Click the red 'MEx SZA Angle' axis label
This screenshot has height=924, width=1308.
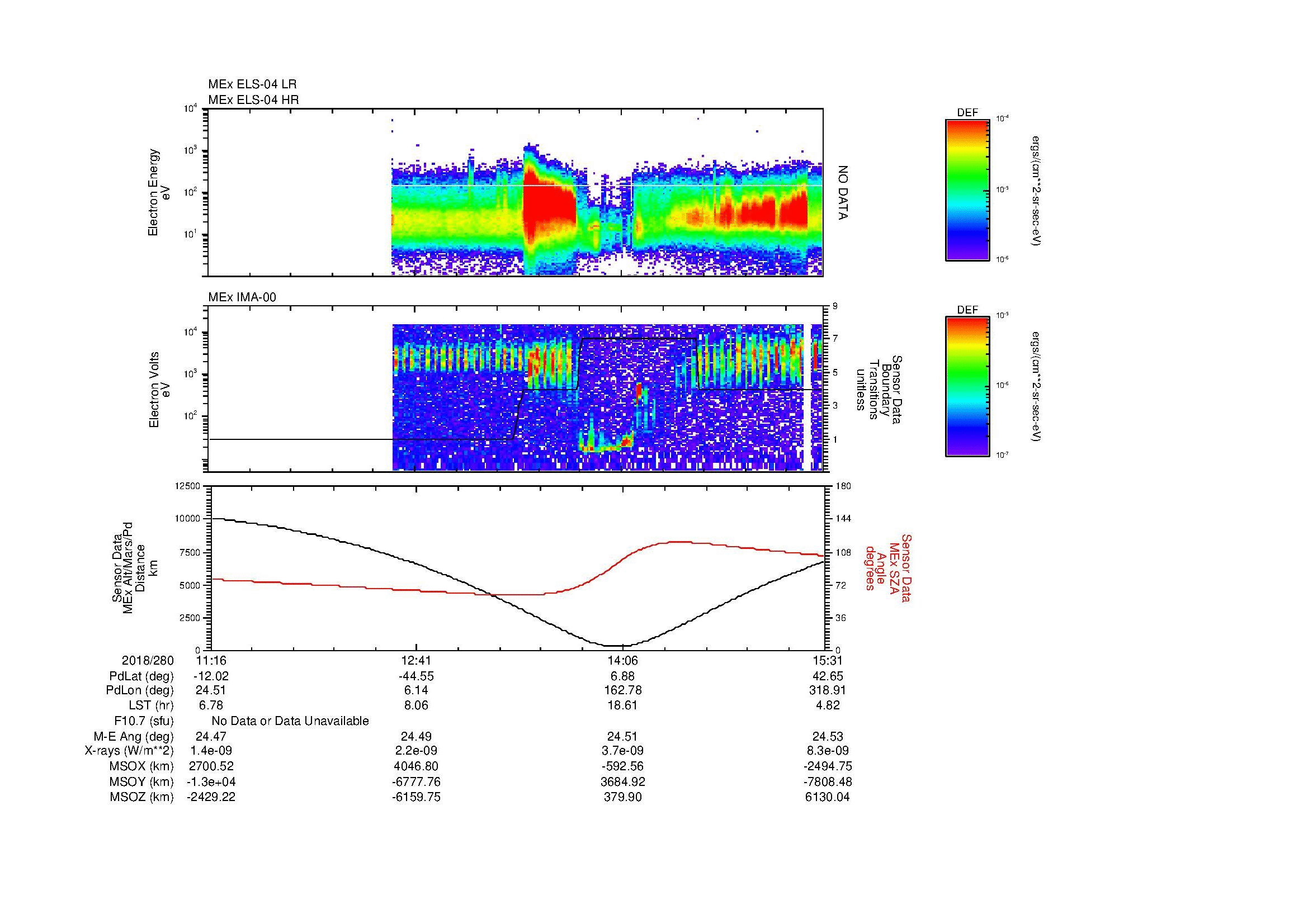click(887, 567)
